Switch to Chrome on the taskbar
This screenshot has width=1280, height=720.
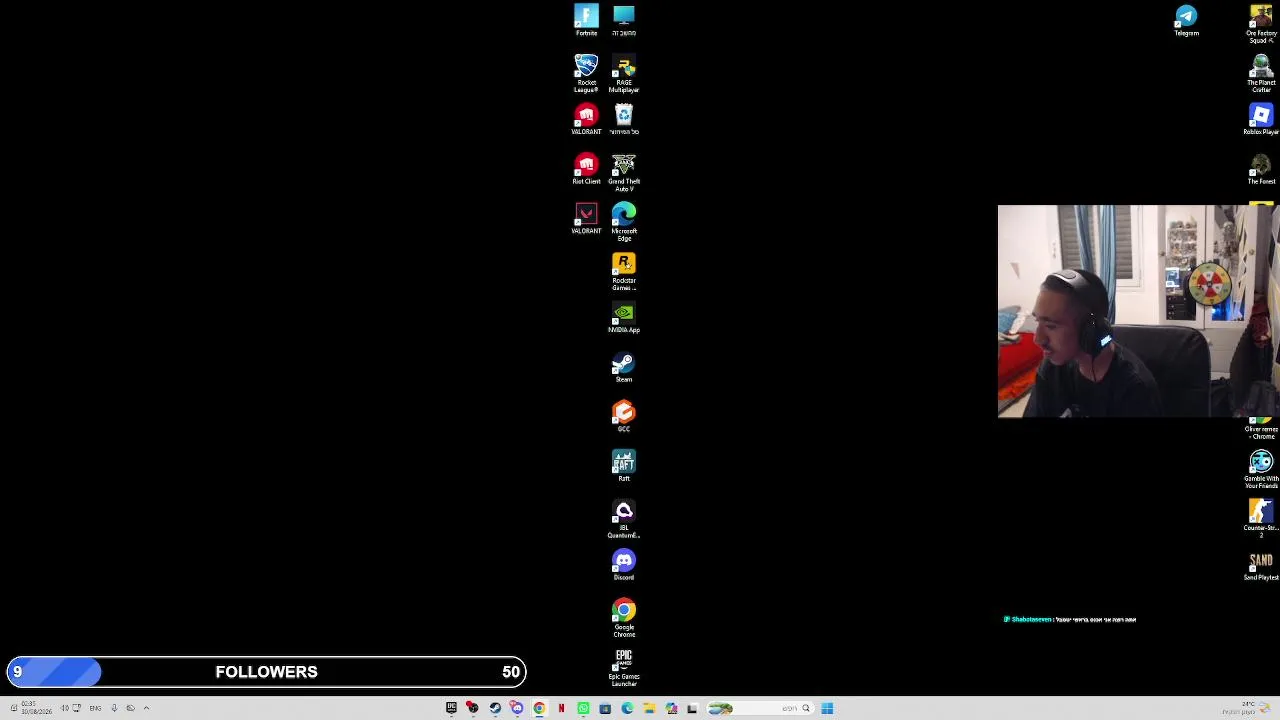[x=539, y=708]
